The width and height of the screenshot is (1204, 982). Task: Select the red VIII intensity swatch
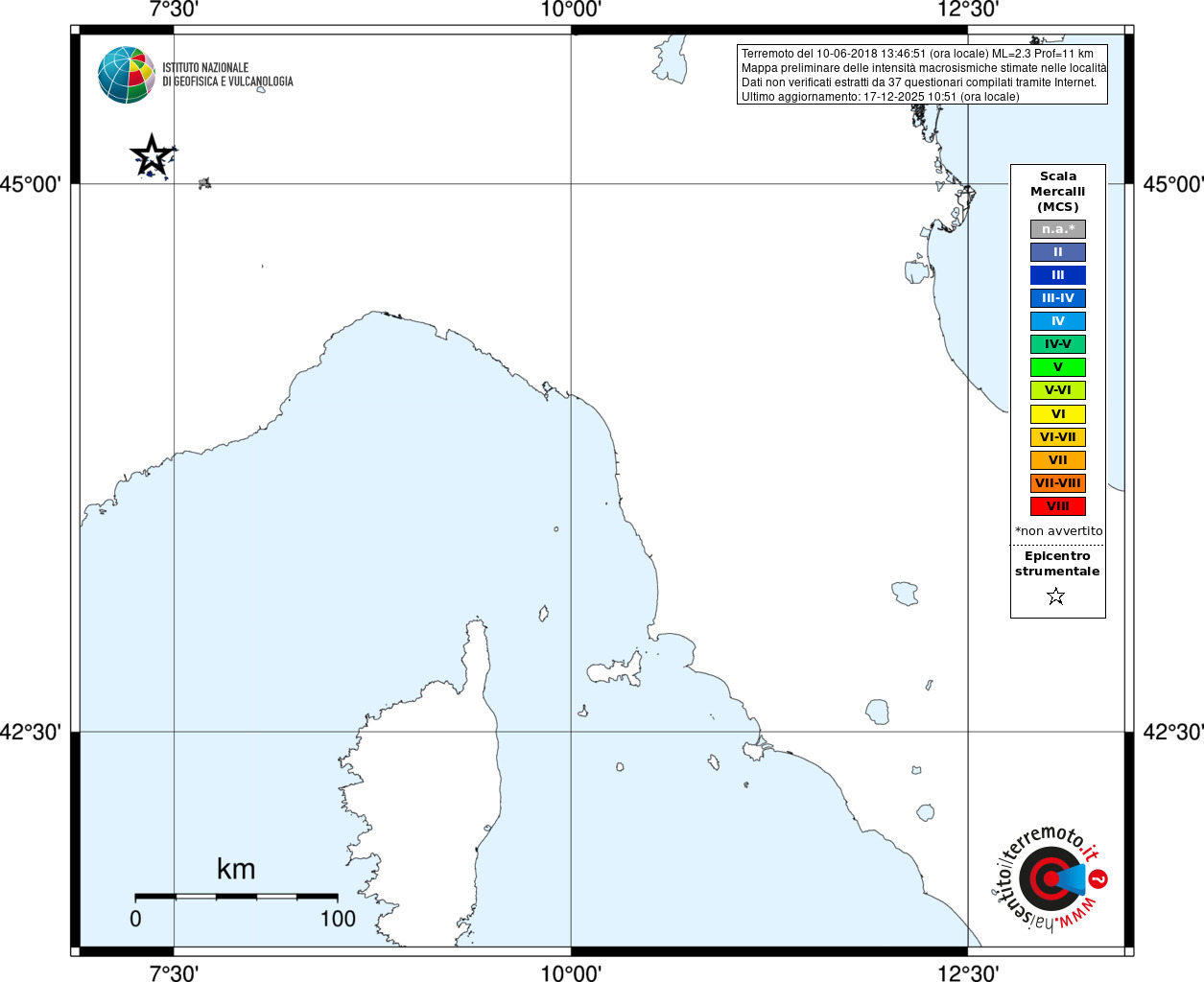[x=1058, y=506]
